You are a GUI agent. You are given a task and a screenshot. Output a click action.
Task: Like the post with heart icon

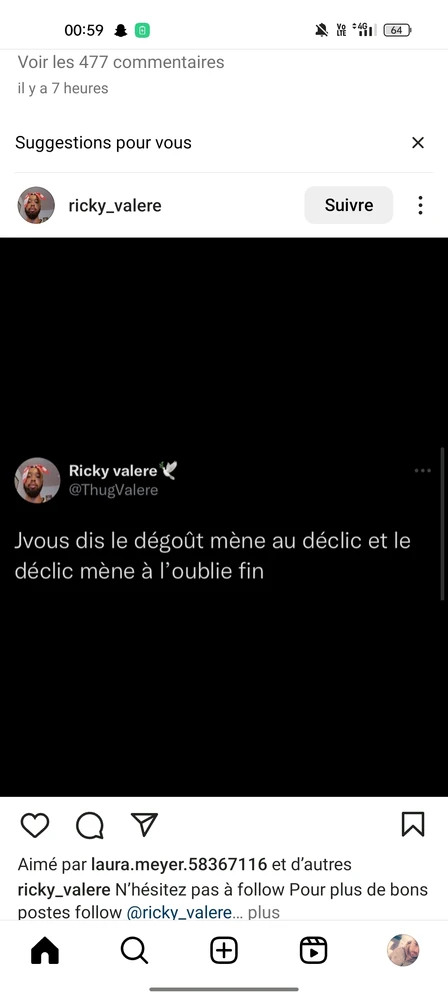coord(34,825)
